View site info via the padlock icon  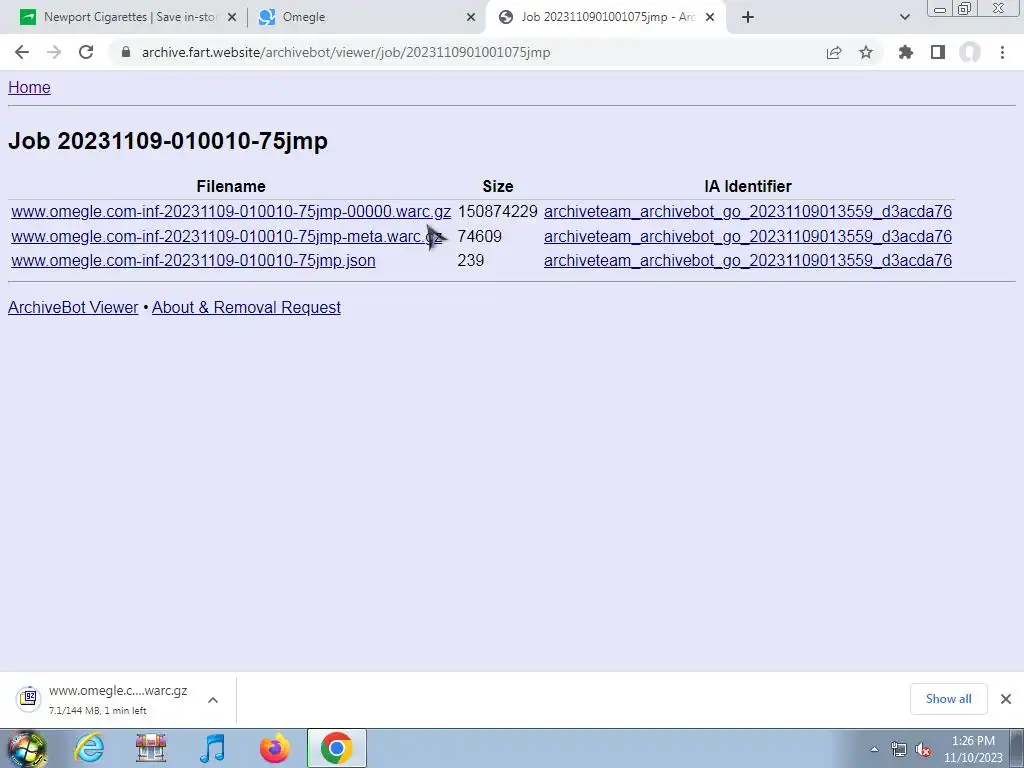(x=126, y=52)
